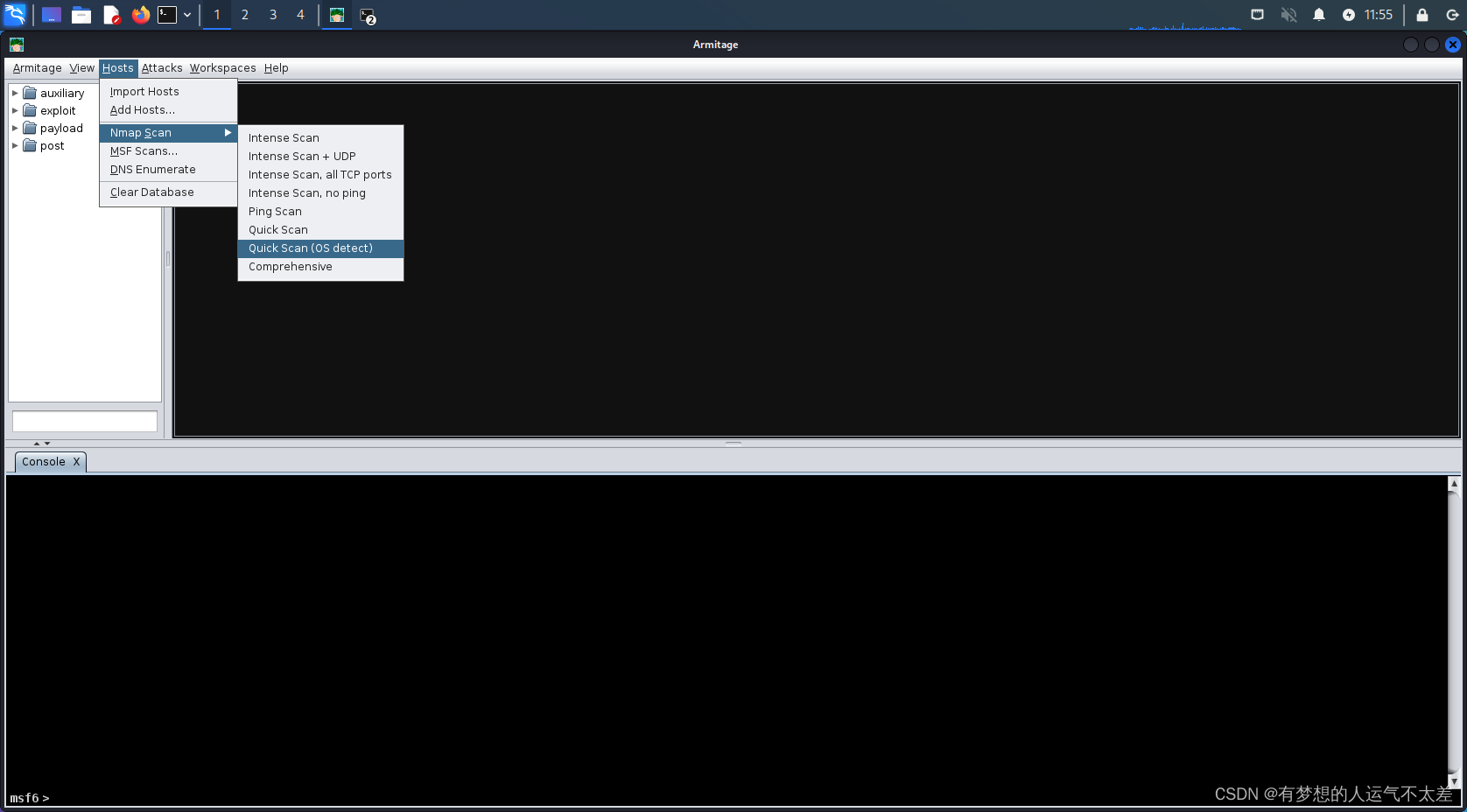
Task: Run Quick Scan (OS detect)
Action: pyautogui.click(x=320, y=248)
